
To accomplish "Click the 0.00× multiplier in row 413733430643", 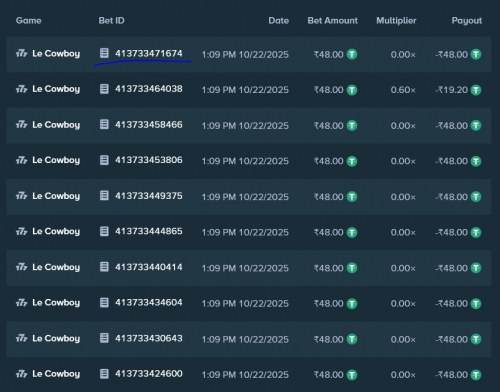I will click(x=403, y=340).
